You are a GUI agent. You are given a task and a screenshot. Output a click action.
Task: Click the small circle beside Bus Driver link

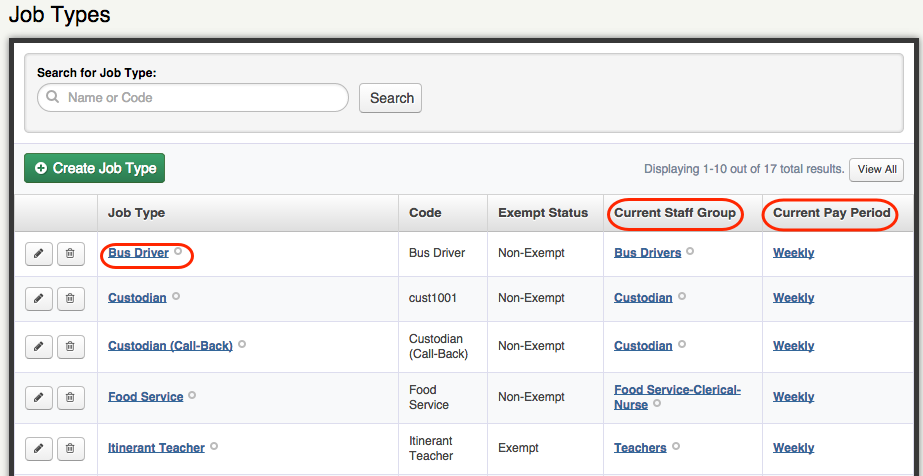coord(178,251)
